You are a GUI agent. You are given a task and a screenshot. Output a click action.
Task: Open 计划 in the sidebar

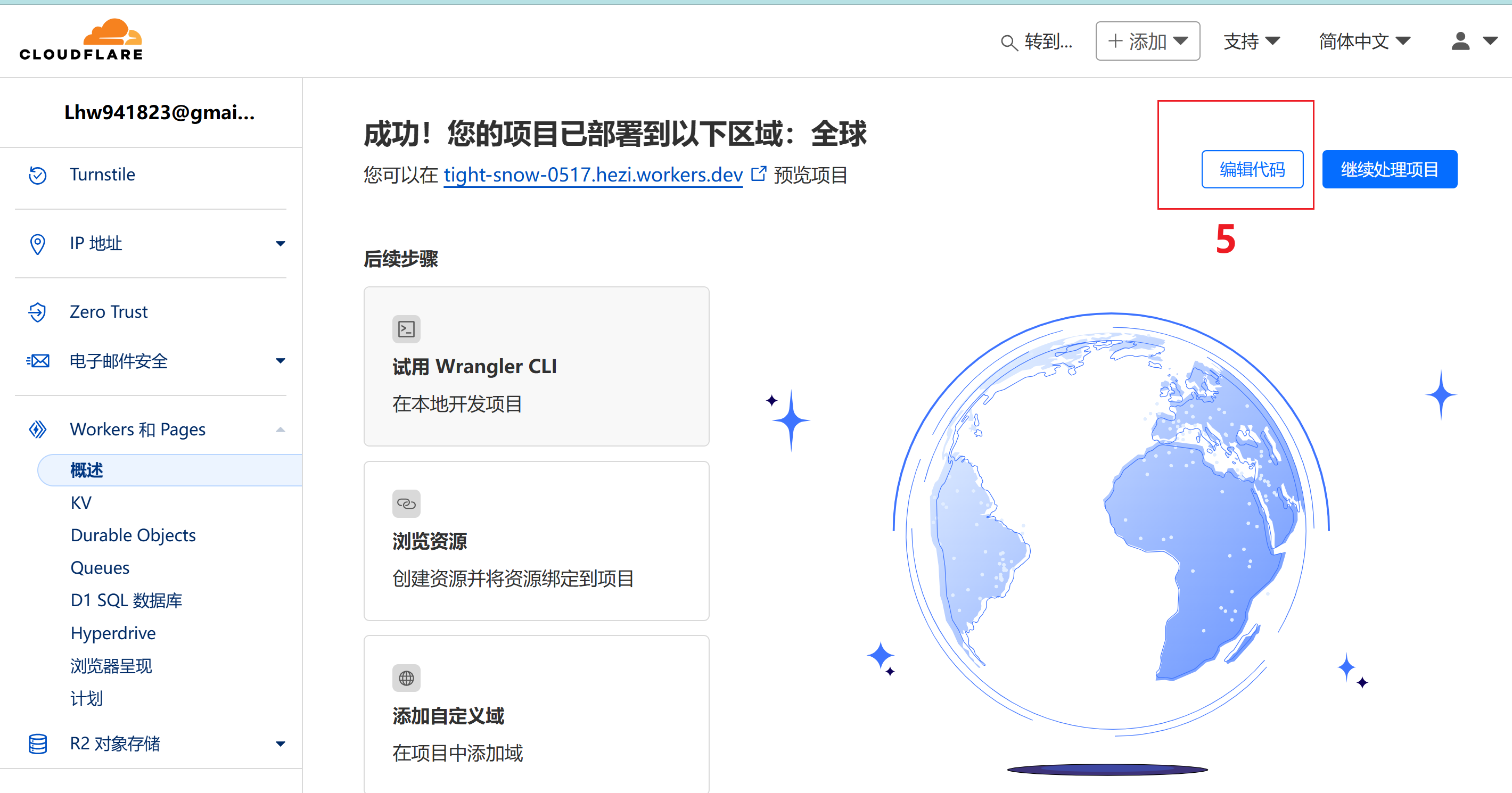[x=86, y=698]
